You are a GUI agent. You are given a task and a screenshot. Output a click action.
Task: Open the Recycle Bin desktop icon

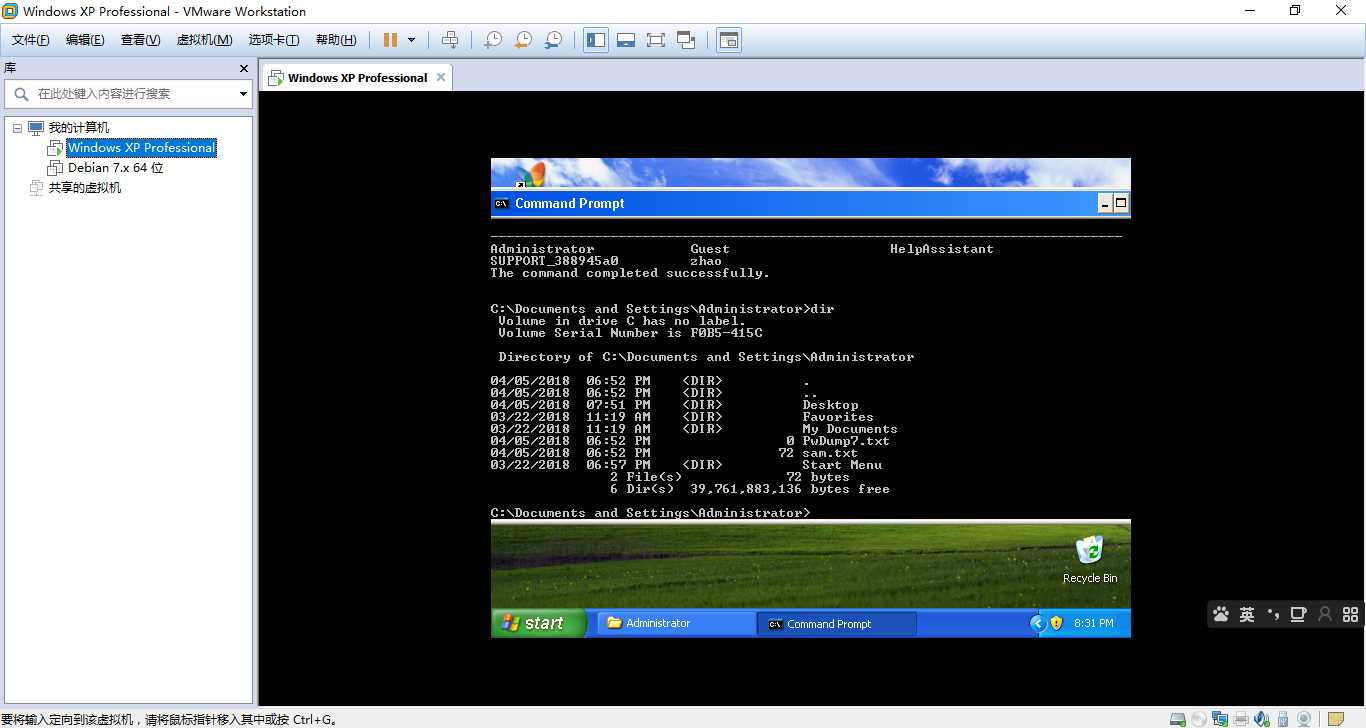click(1090, 559)
